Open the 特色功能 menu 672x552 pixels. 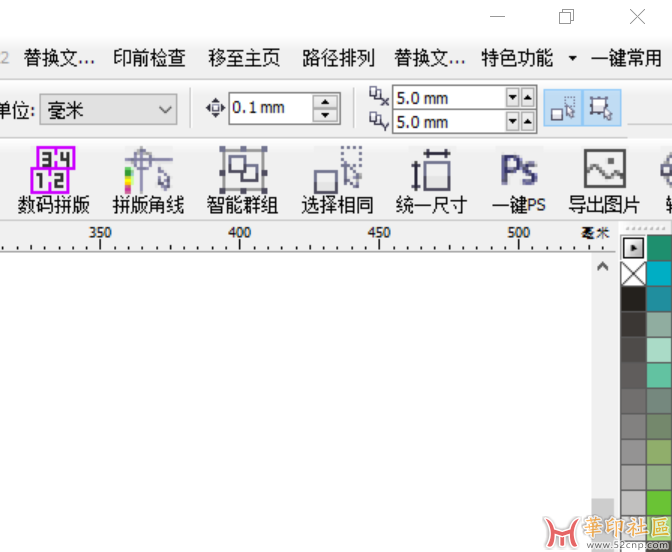click(517, 58)
